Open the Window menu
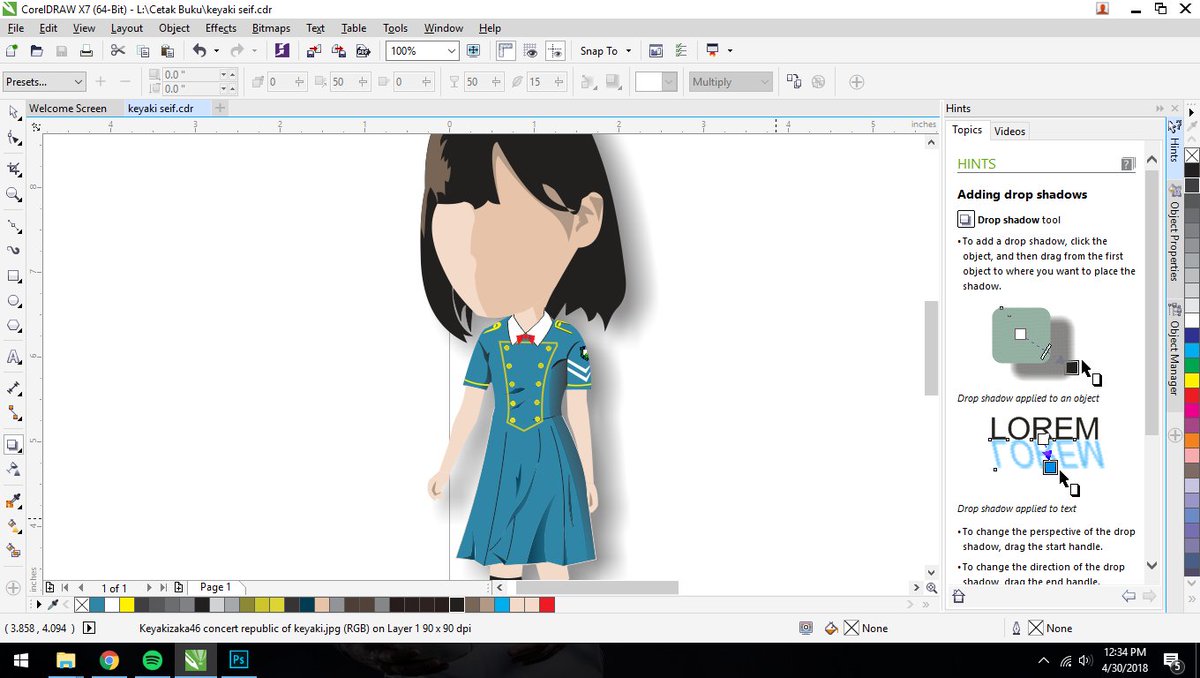This screenshot has height=678, width=1200. [443, 28]
